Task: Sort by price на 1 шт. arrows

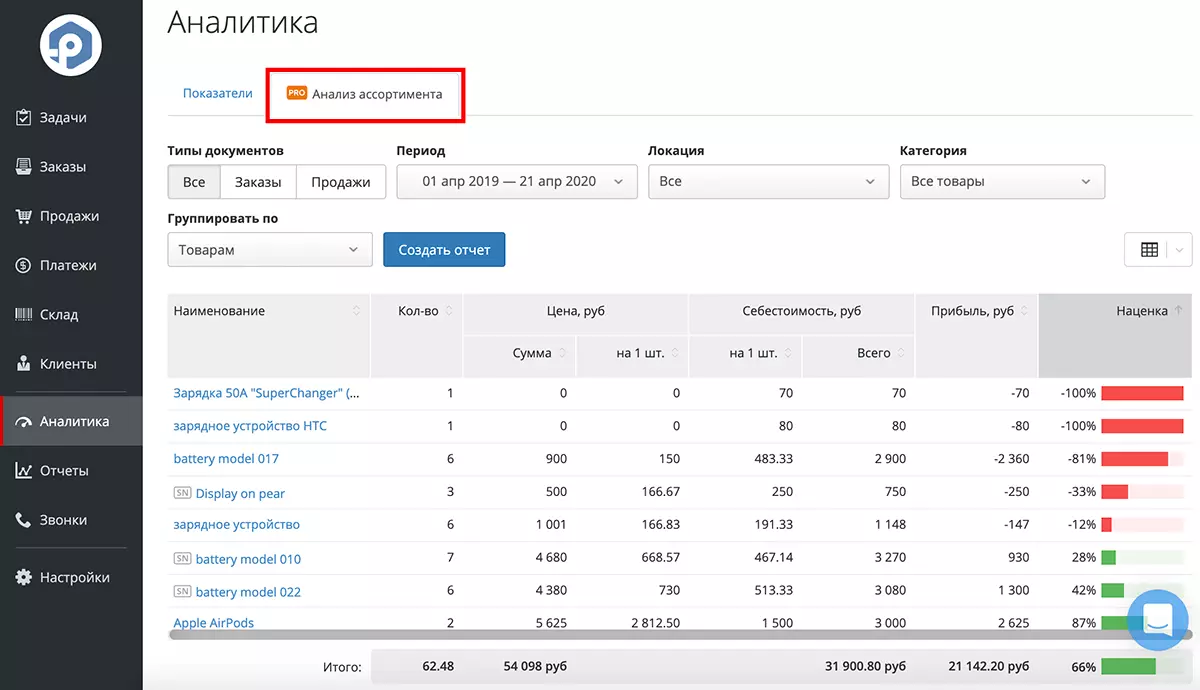Action: (675, 353)
